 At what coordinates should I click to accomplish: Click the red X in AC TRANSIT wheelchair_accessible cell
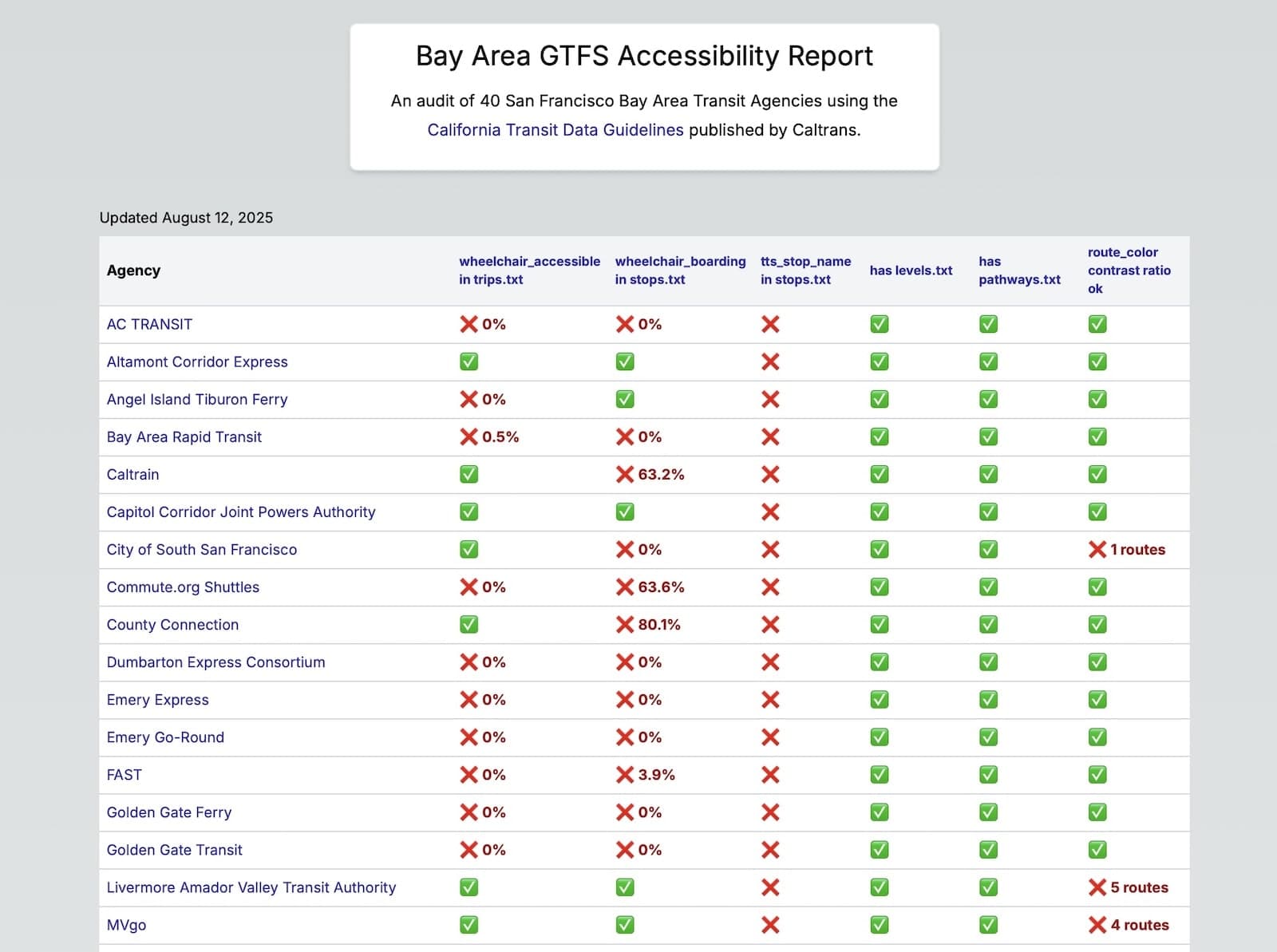(x=468, y=324)
